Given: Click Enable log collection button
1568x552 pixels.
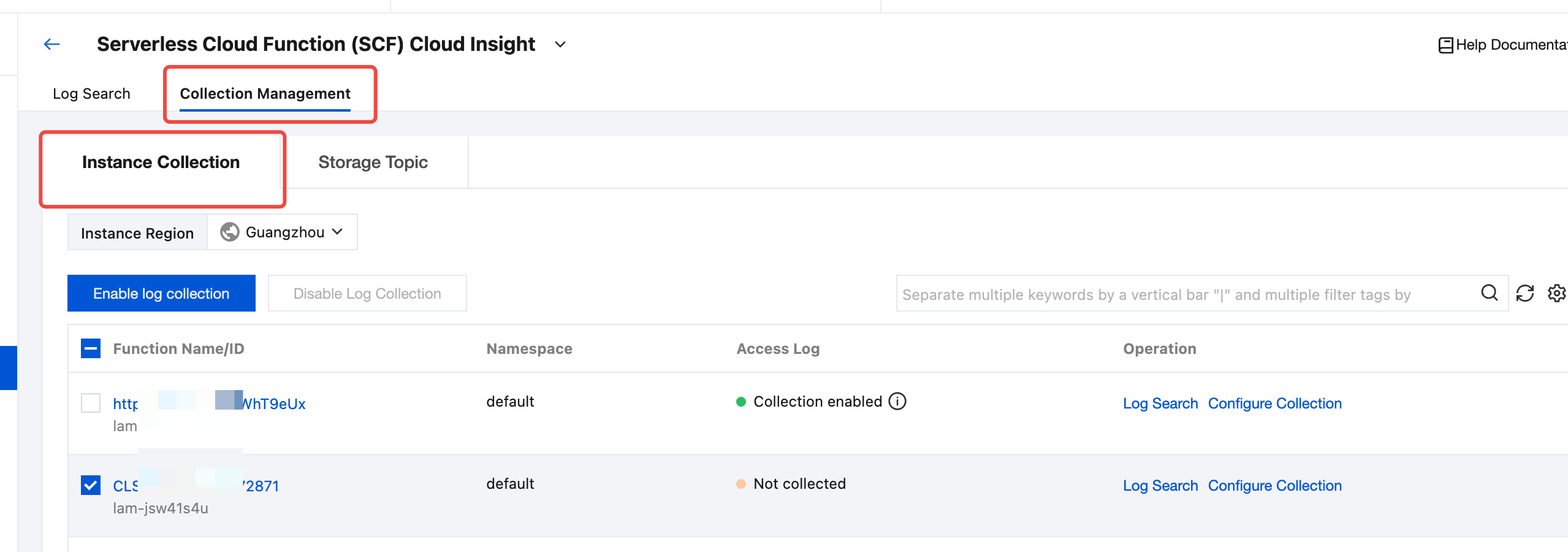Looking at the screenshot, I should tap(161, 293).
